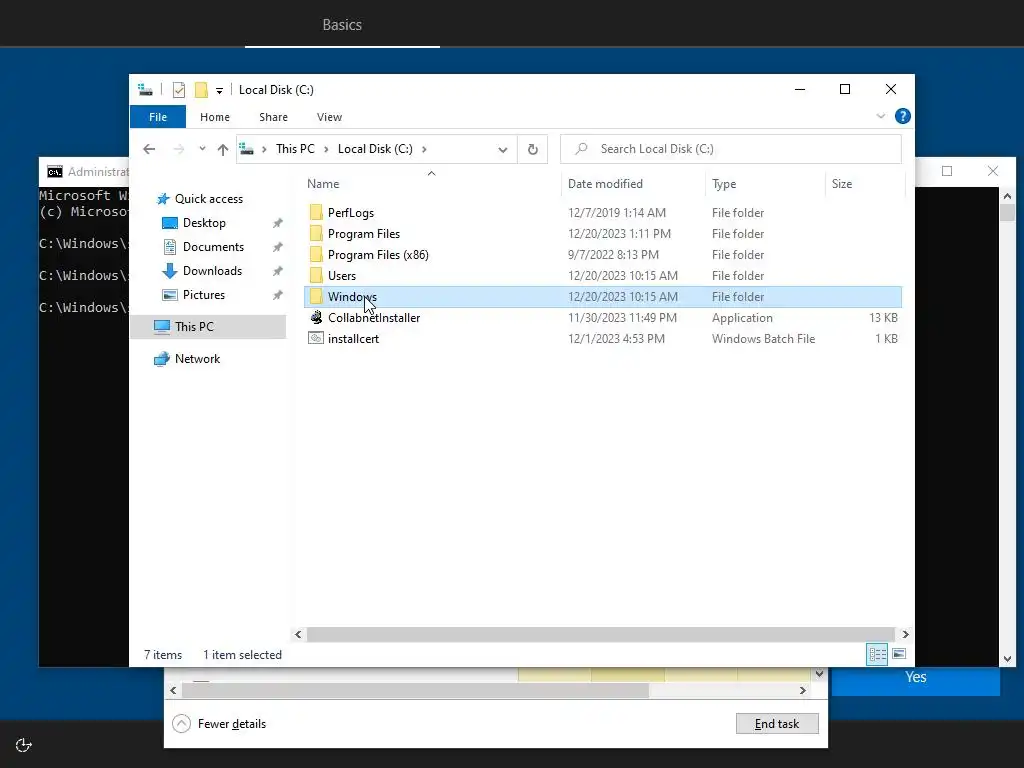Open the Home ribbon tab
1024x768 pixels.
point(215,117)
